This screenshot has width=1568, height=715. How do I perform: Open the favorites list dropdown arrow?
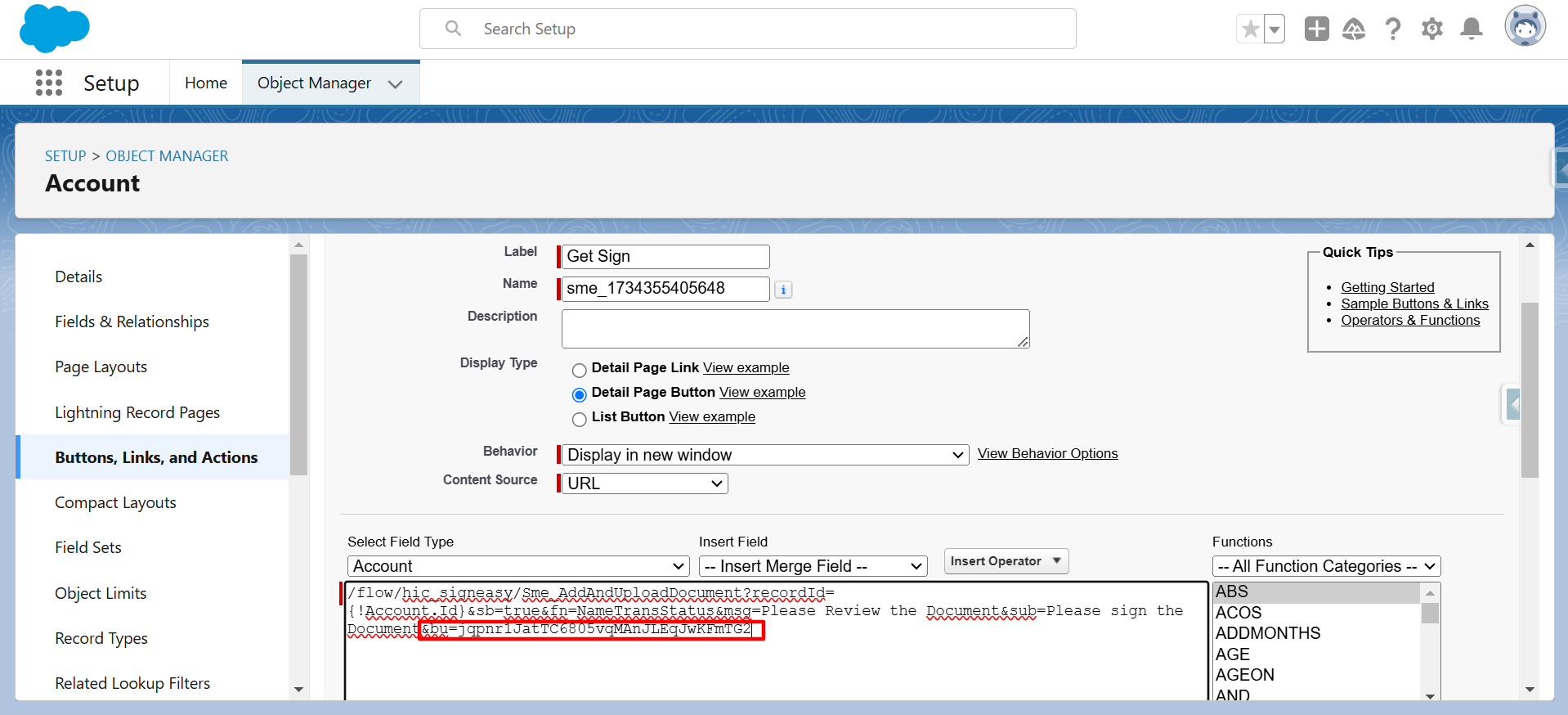click(1275, 29)
